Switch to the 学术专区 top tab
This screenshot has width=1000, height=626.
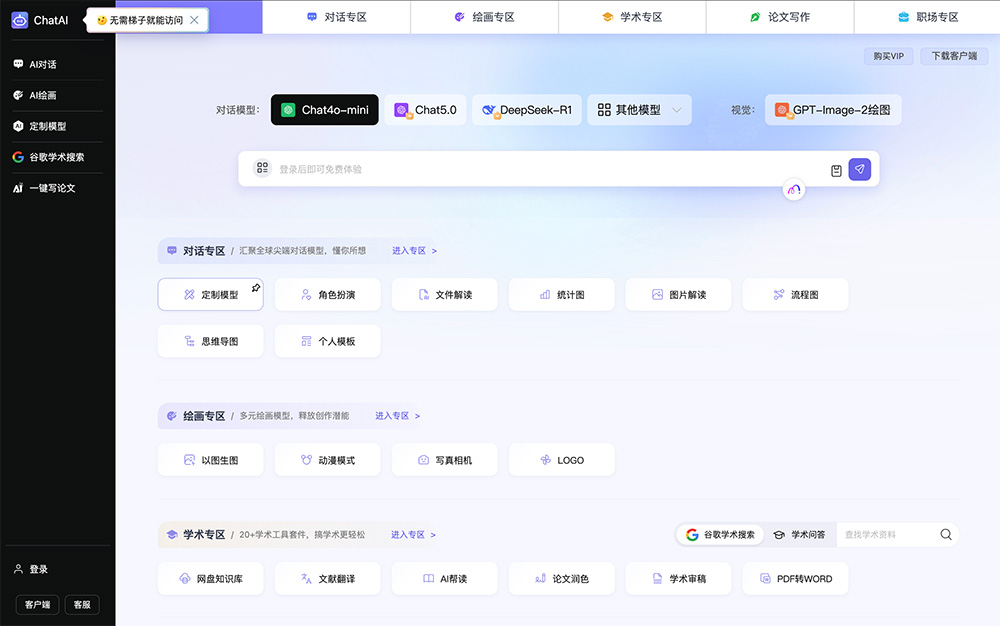[632, 17]
